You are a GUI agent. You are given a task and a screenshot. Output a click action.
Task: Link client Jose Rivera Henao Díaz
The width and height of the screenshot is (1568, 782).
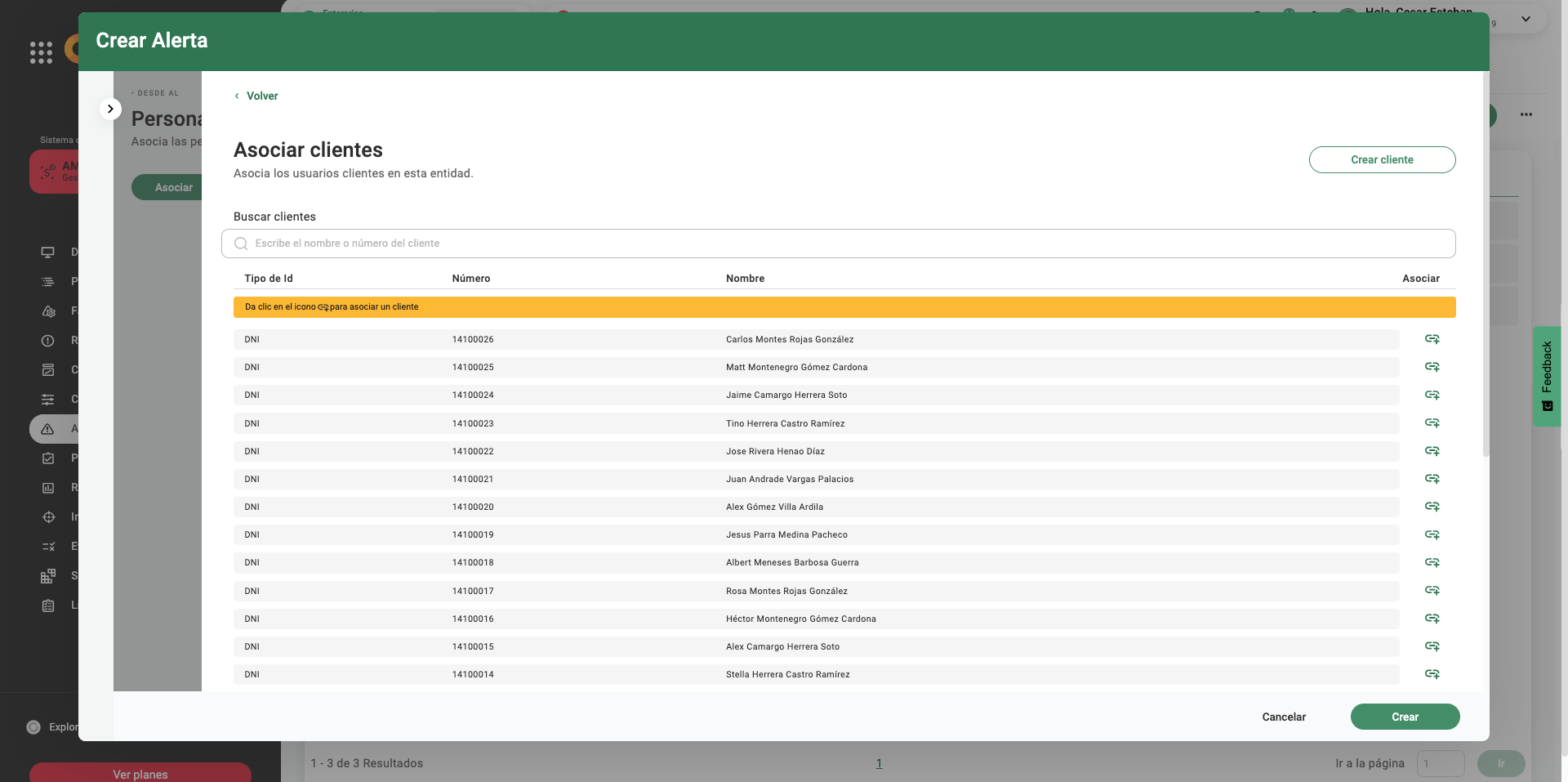pos(1432,451)
